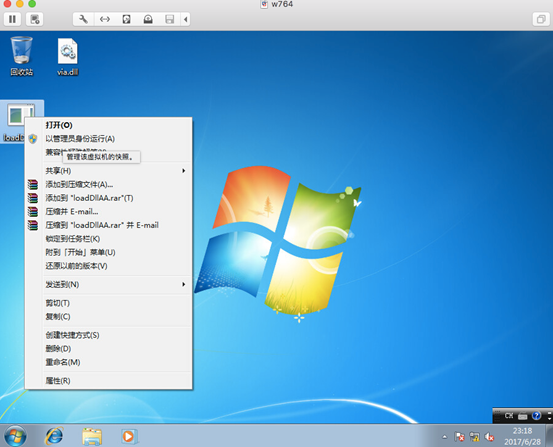Click WinRAR icon beside 添加到 "loadDllAA.rar"(T)
Viewport: 553px width, 447px height.
pos(33,198)
